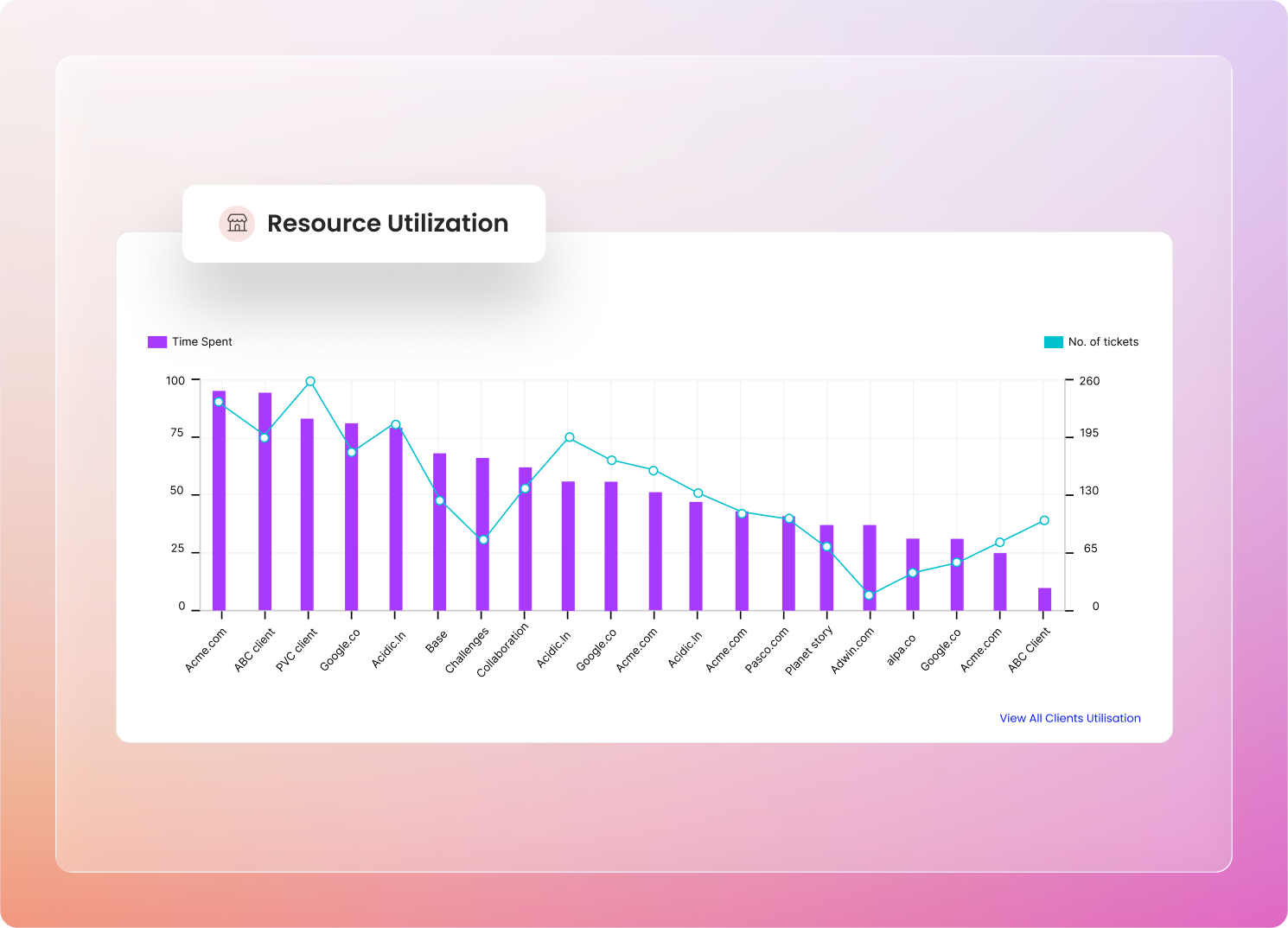
Task: Click the store icon beside Resource Utilization
Action: pyautogui.click(x=237, y=224)
